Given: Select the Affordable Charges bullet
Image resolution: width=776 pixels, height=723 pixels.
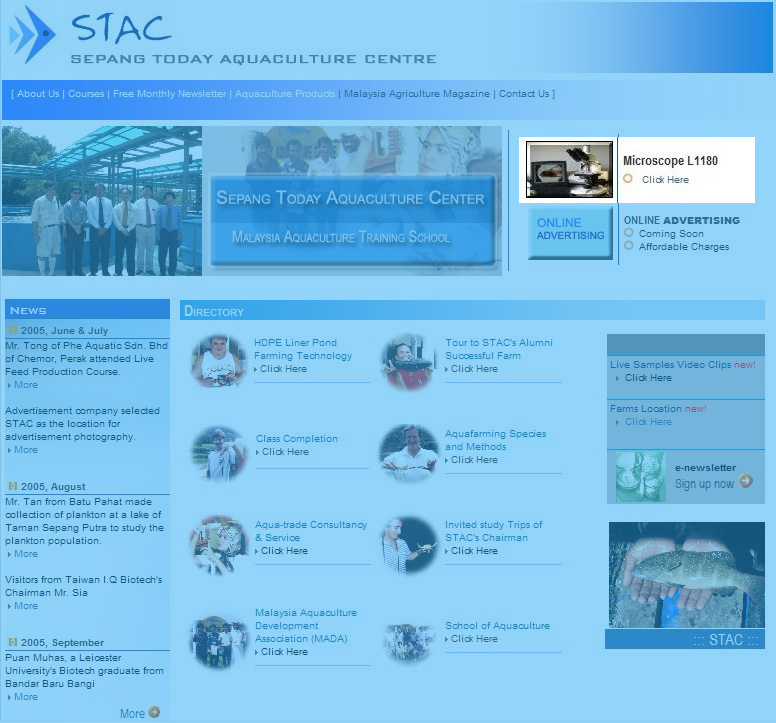Looking at the screenshot, I should coord(628,245).
